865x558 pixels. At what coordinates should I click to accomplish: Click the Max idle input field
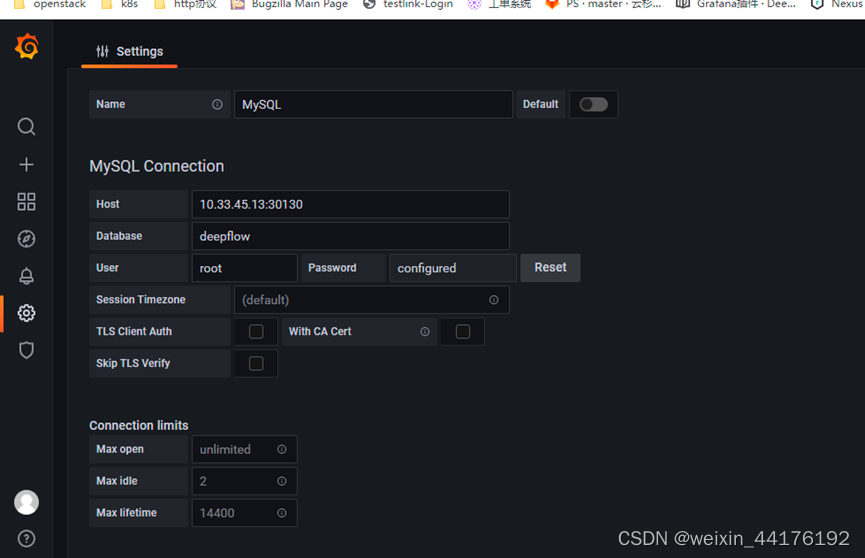tap(244, 481)
